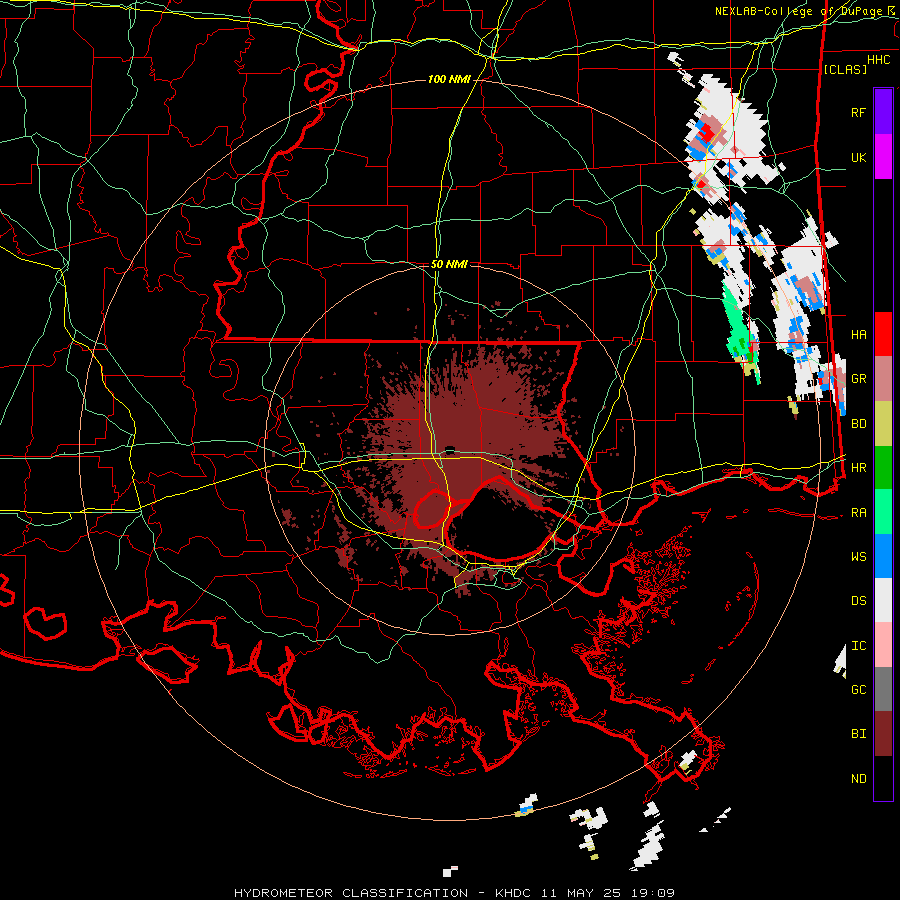Click the BI legend label
900x900 pixels.
(858, 734)
